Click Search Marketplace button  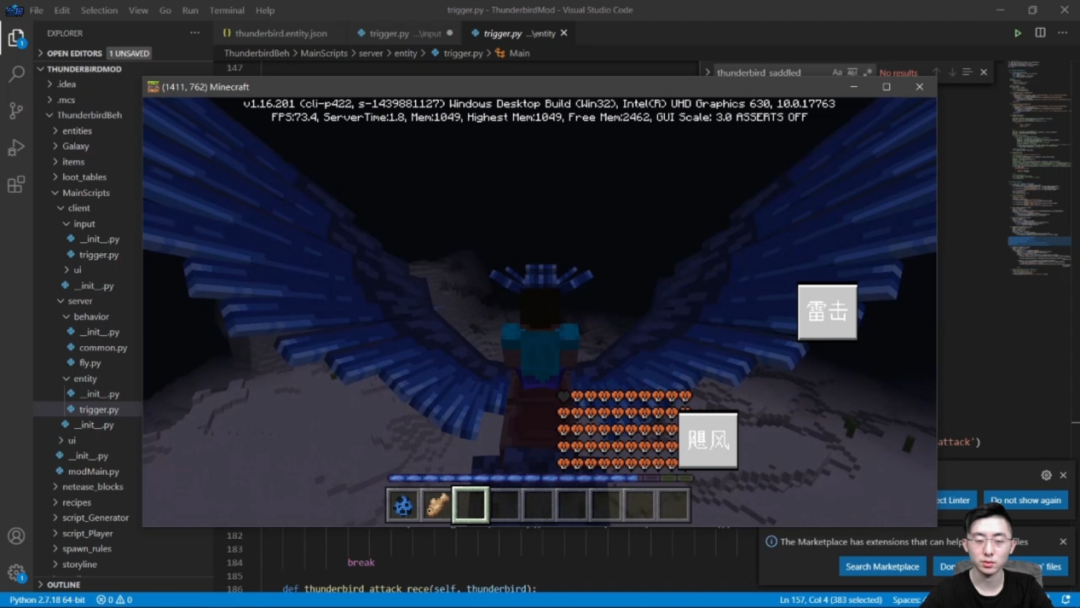[x=882, y=567]
